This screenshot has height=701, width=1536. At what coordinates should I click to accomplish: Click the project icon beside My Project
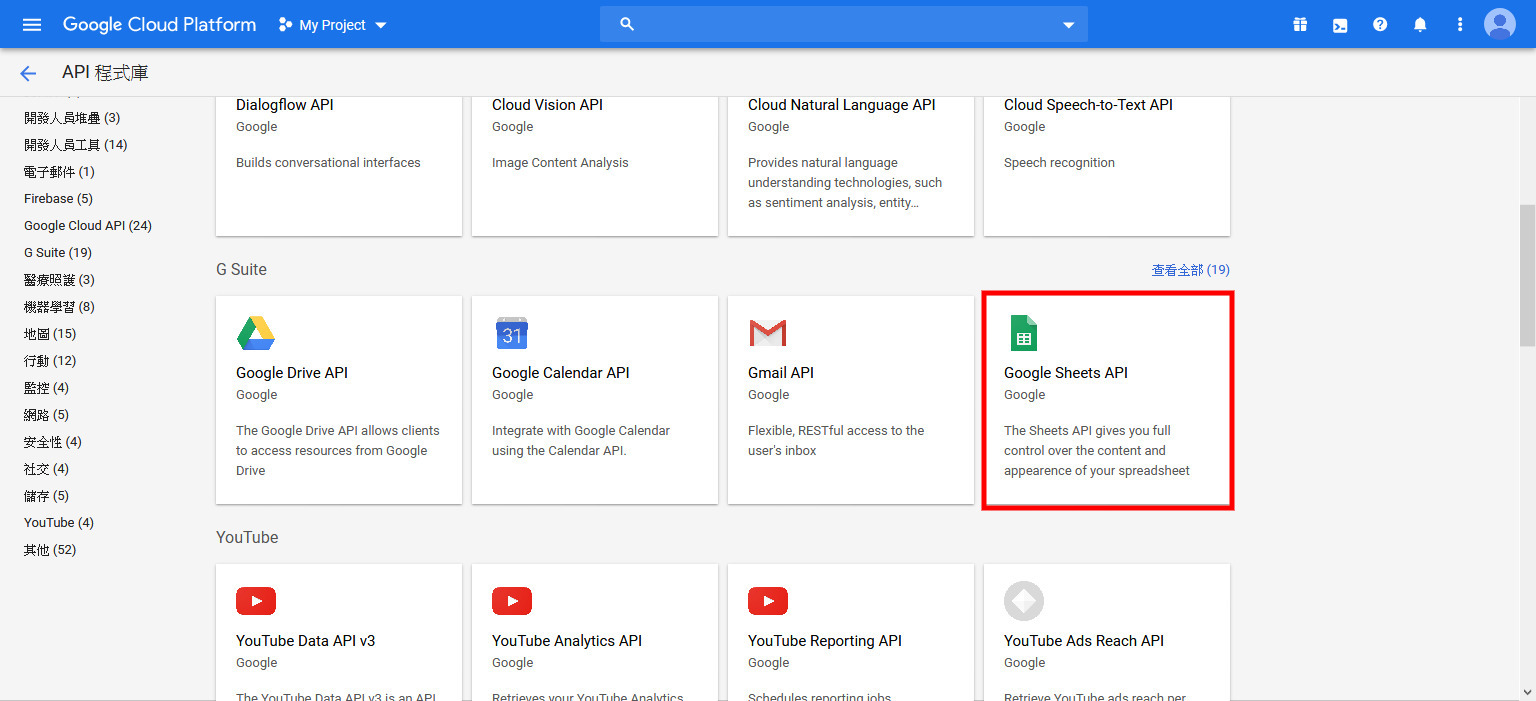click(x=285, y=24)
